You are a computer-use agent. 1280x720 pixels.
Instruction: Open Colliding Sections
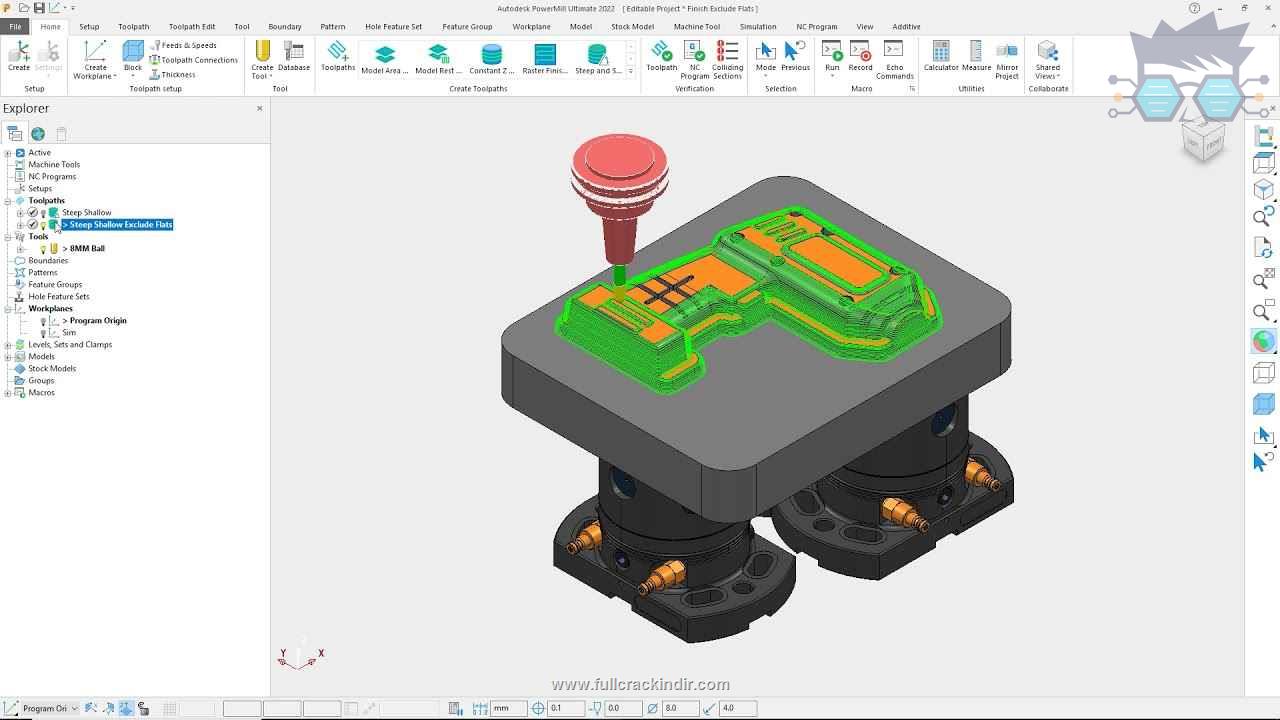pos(728,60)
